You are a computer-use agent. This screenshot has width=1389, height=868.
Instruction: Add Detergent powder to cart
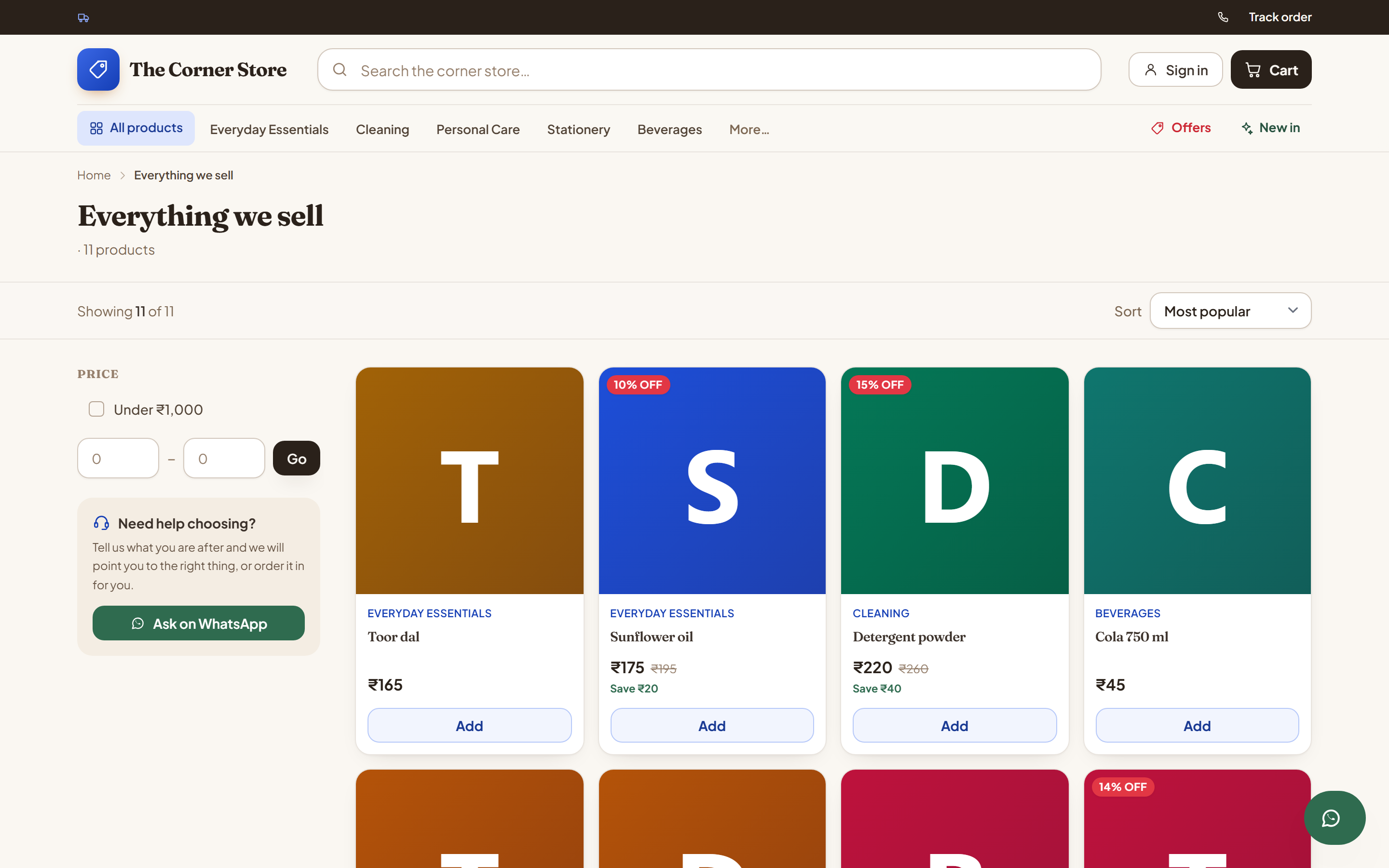pos(954,726)
